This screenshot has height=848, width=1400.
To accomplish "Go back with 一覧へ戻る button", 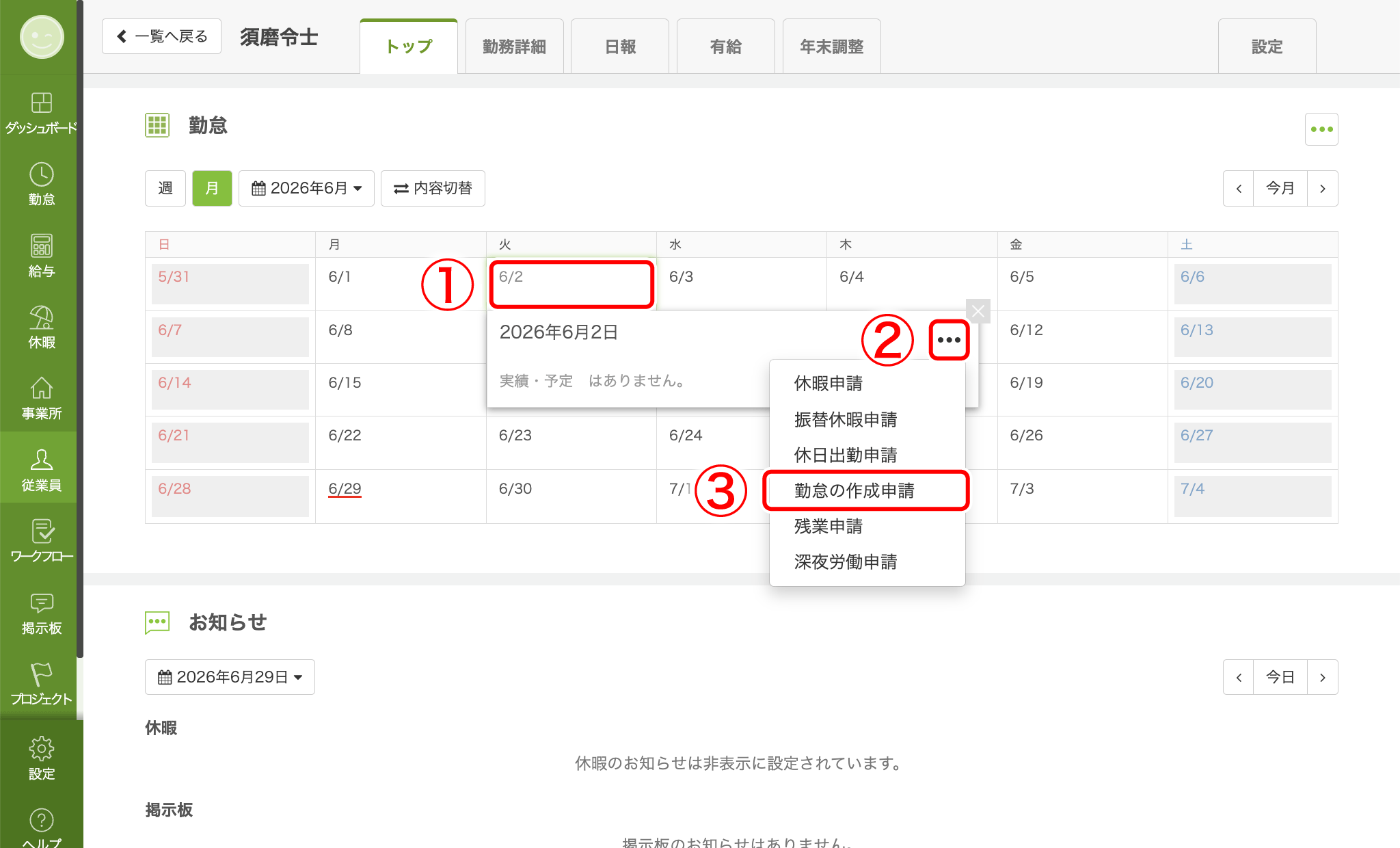I will pos(161,36).
